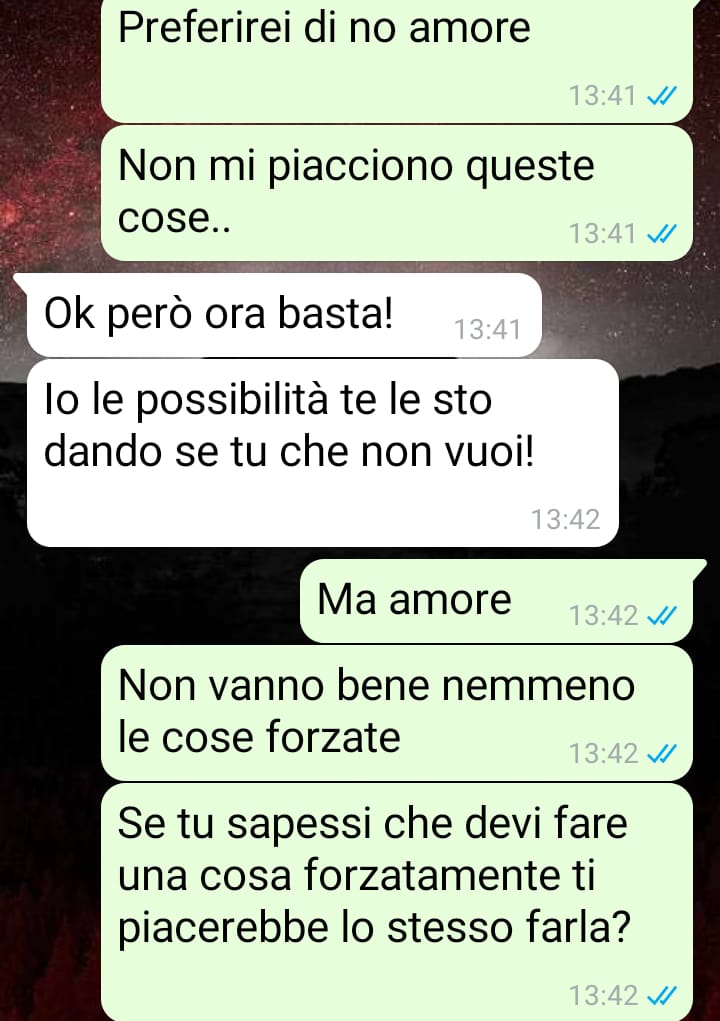Tap read receipt on 'le cose forzate' message
The height and width of the screenshot is (1021, 720).
click(x=661, y=753)
